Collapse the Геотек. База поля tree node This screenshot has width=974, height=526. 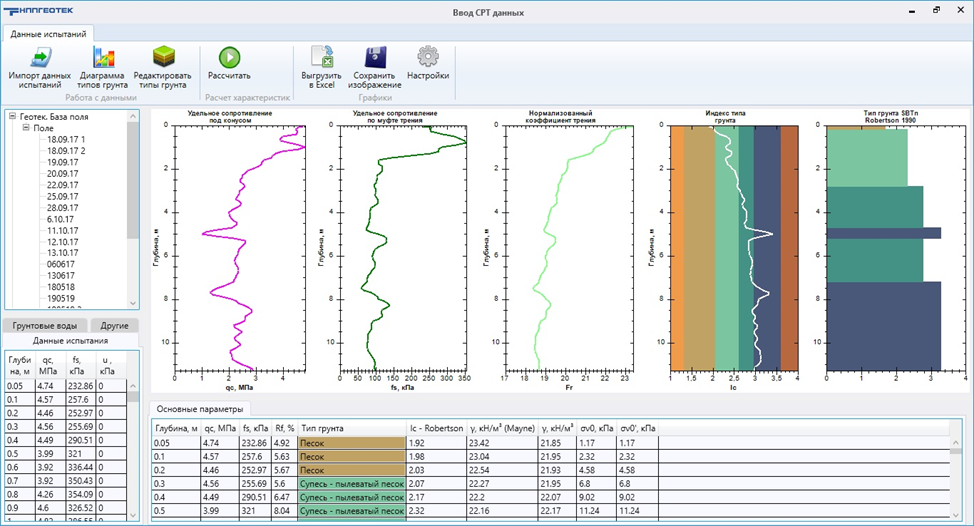[13, 117]
